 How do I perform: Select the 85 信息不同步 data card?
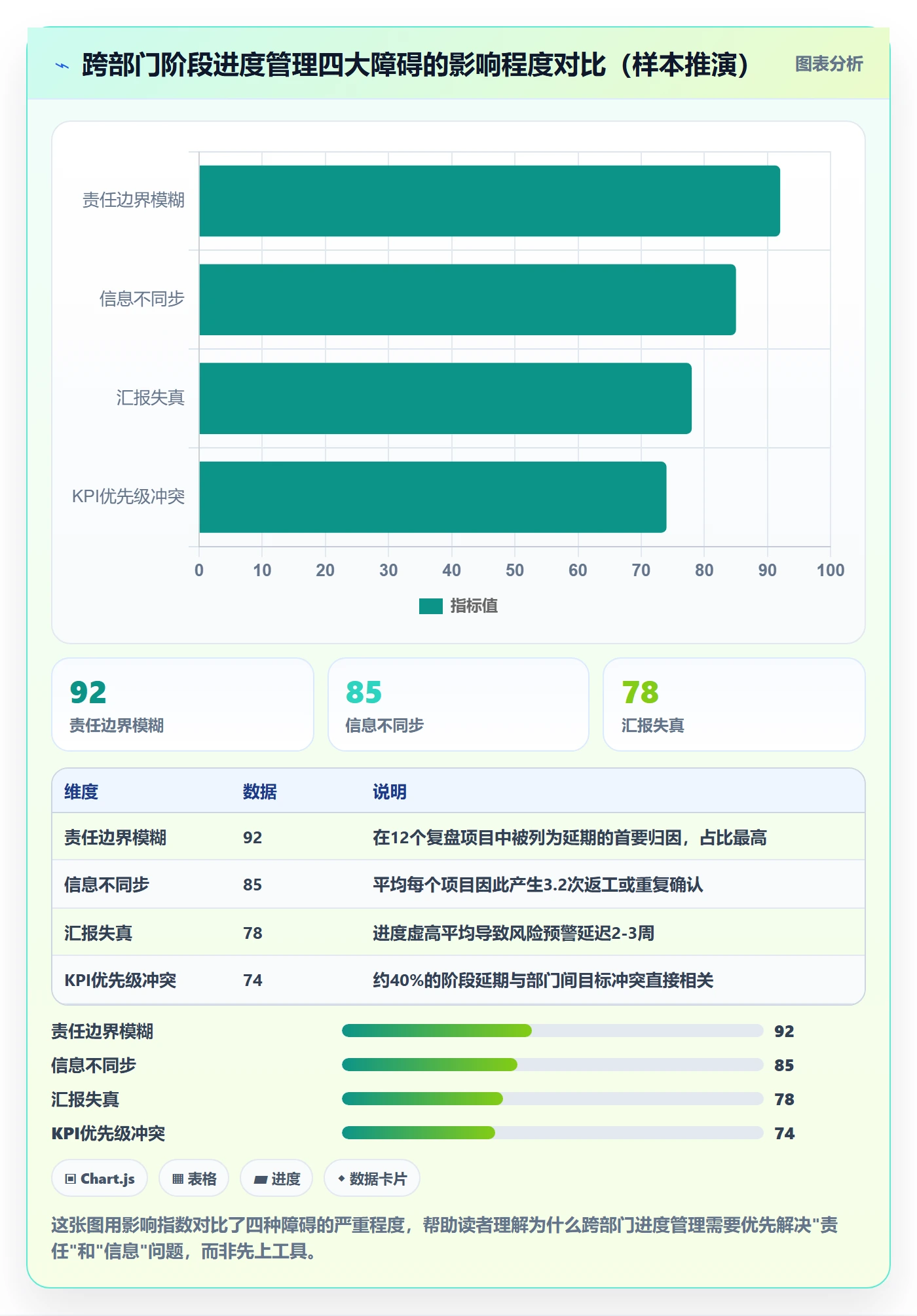(x=458, y=704)
